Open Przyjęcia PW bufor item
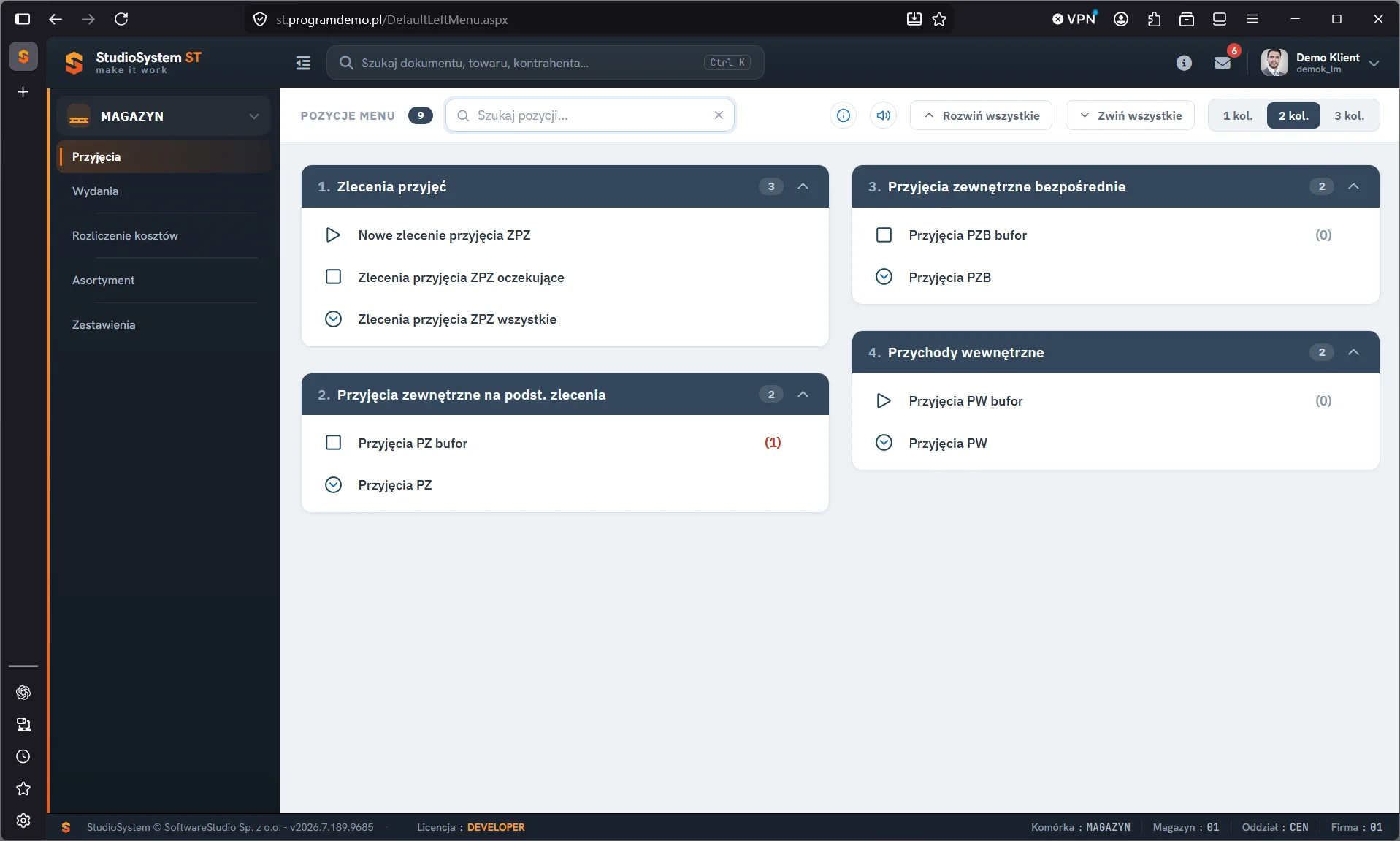Screen dimensions: 1400x841 [965, 401]
